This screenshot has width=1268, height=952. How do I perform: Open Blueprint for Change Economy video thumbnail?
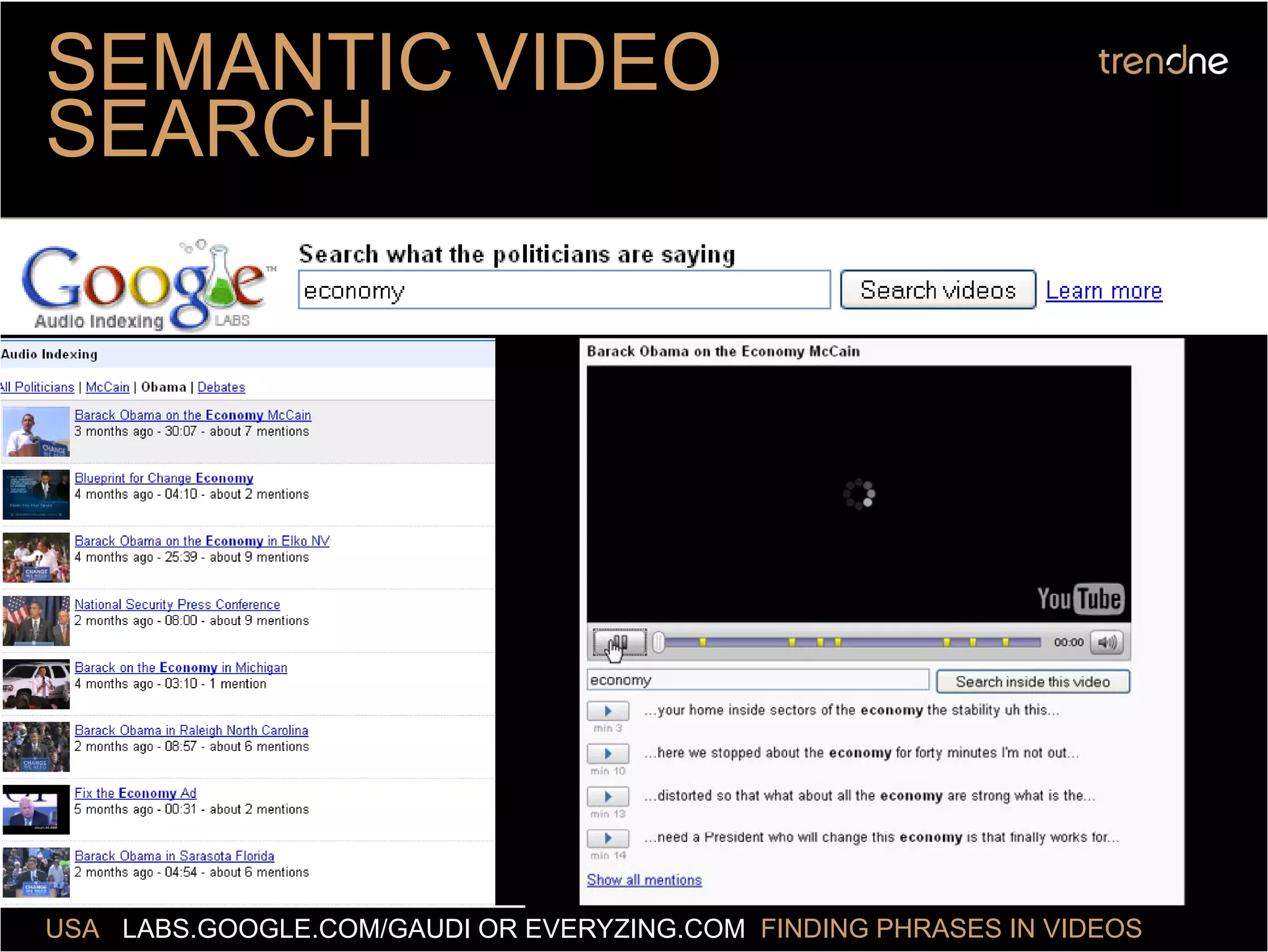36,495
